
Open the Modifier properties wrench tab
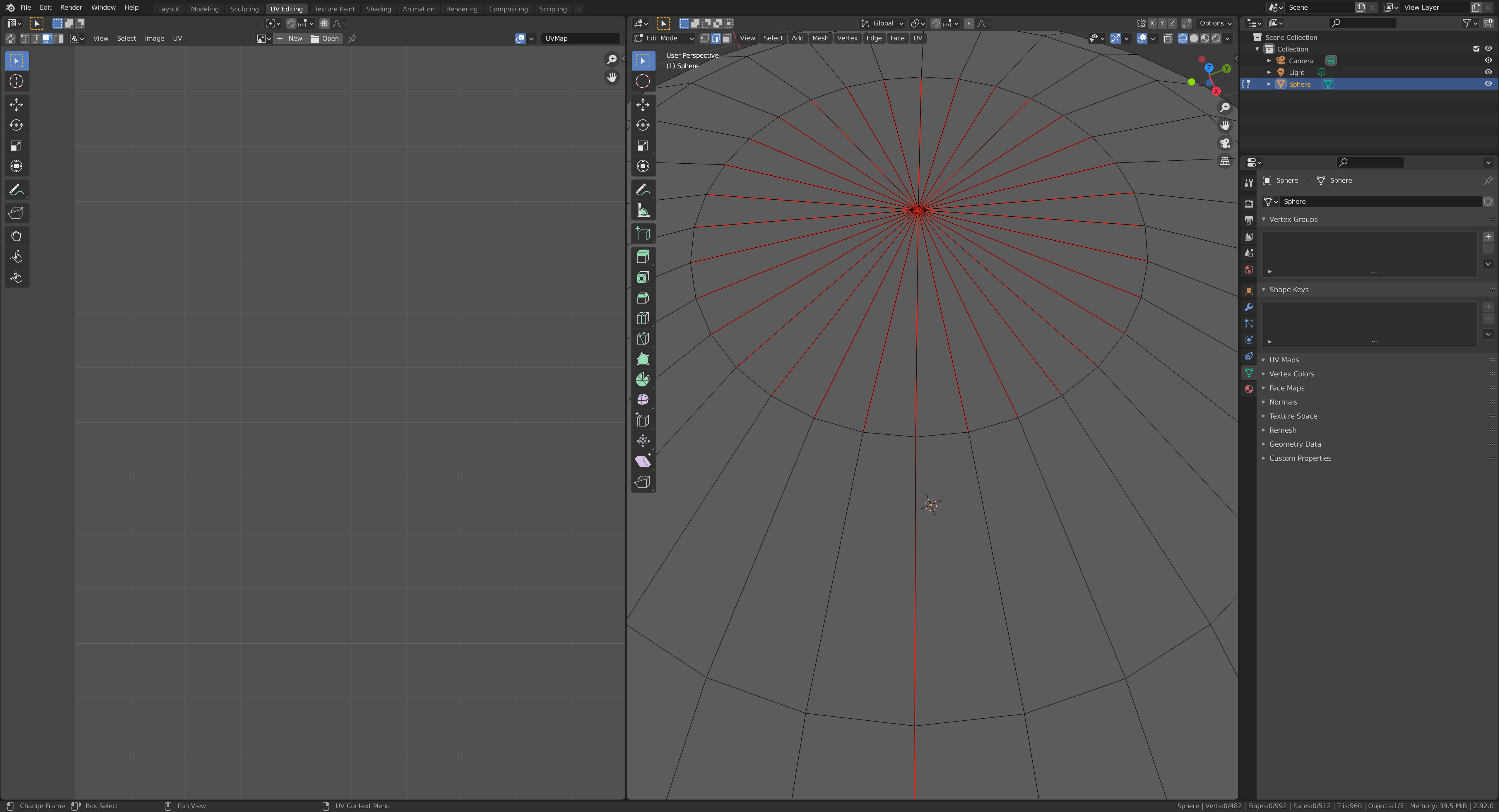click(1249, 307)
